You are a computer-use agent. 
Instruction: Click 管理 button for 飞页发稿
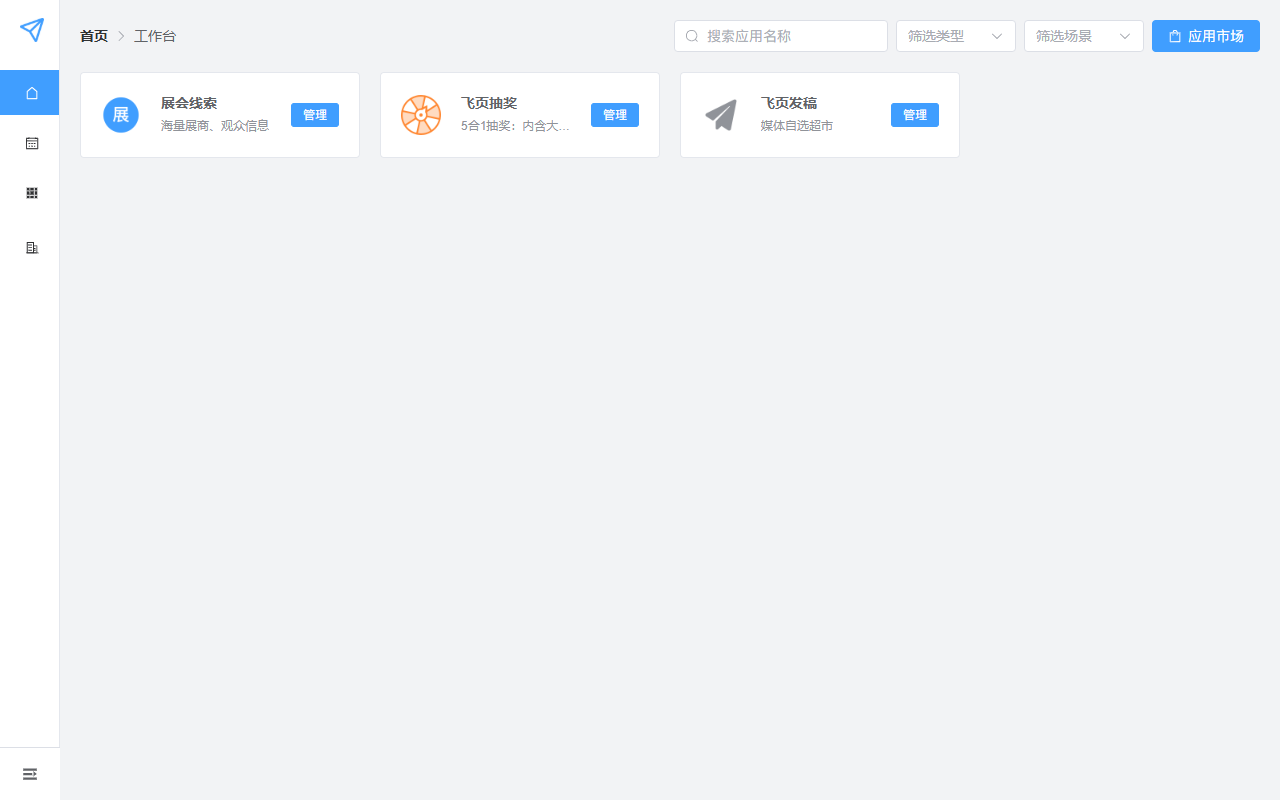915,115
